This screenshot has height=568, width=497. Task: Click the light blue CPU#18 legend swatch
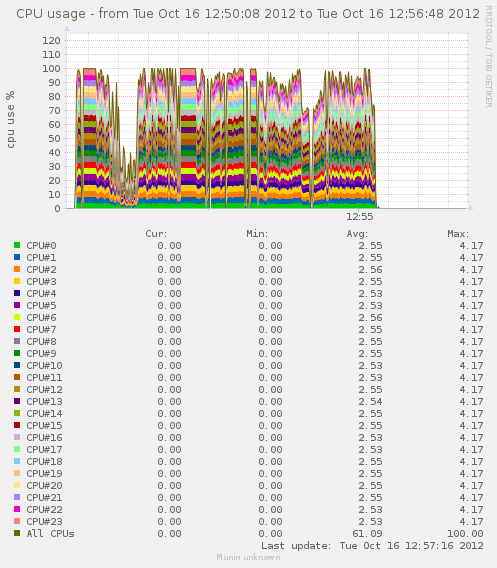point(17,461)
